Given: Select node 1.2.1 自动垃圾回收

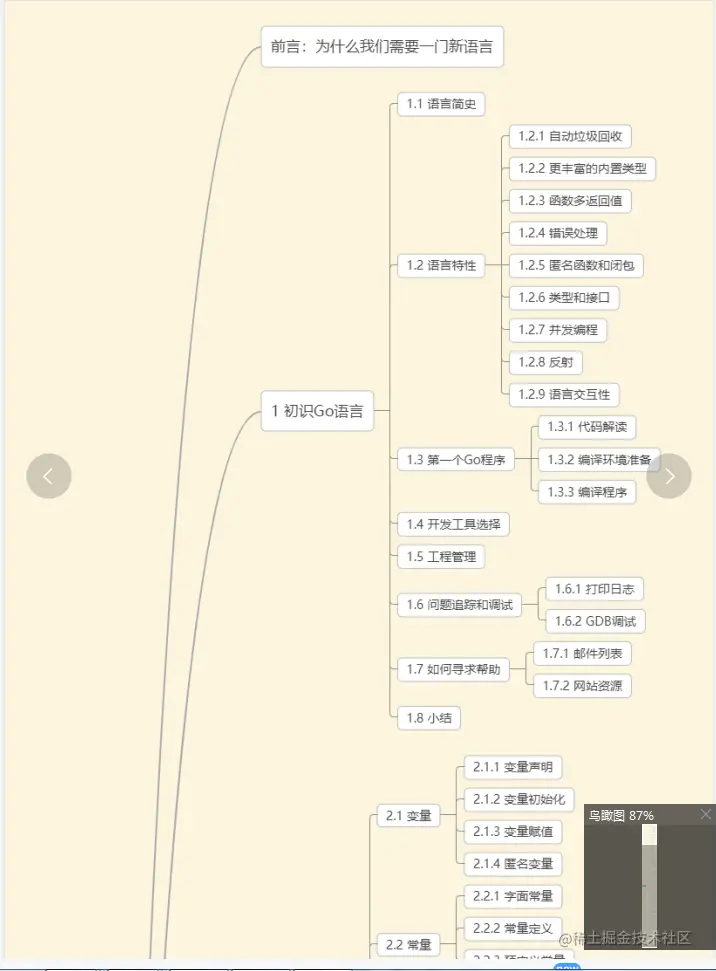Looking at the screenshot, I should pyautogui.click(x=570, y=136).
